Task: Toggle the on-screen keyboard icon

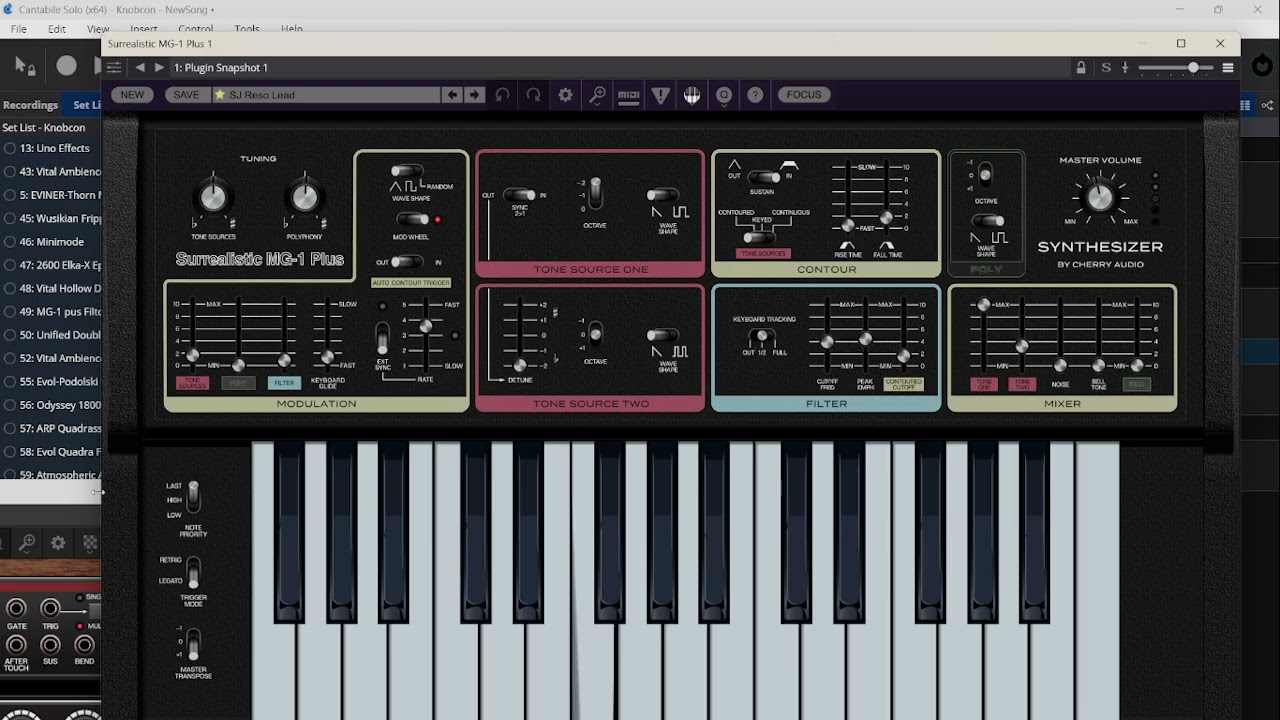Action: [692, 95]
